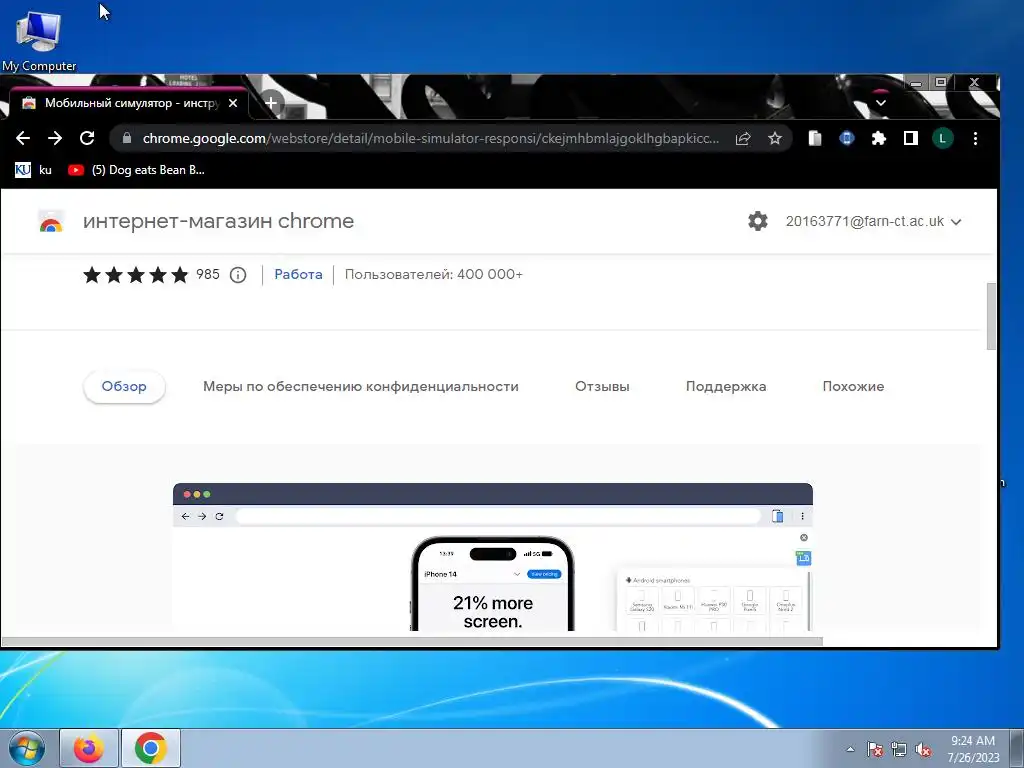Image resolution: width=1024 pixels, height=768 pixels.
Task: Reload the current page
Action: tap(87, 138)
